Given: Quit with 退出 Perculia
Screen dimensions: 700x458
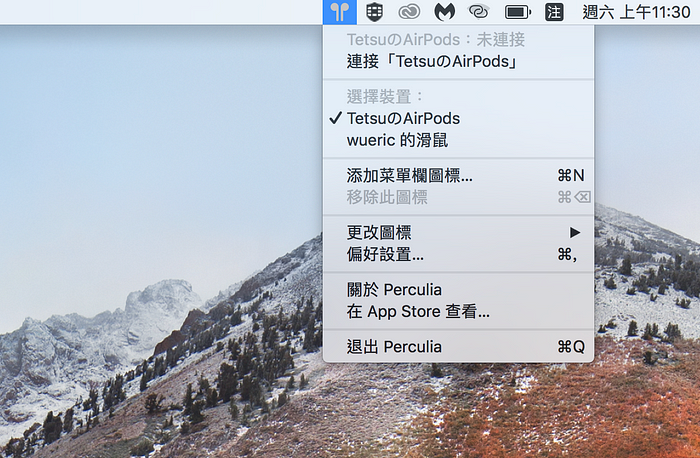Looking at the screenshot, I should [x=458, y=347].
